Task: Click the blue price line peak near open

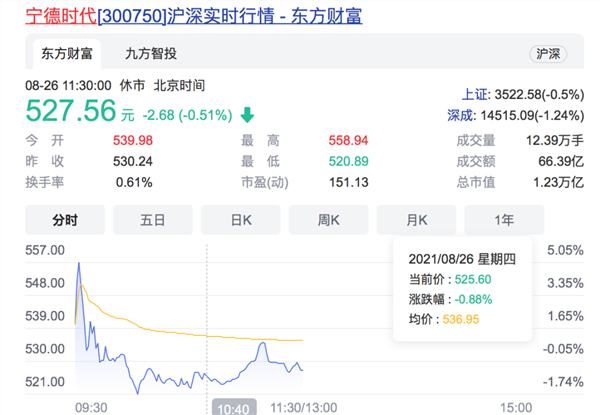Action: pos(79,264)
